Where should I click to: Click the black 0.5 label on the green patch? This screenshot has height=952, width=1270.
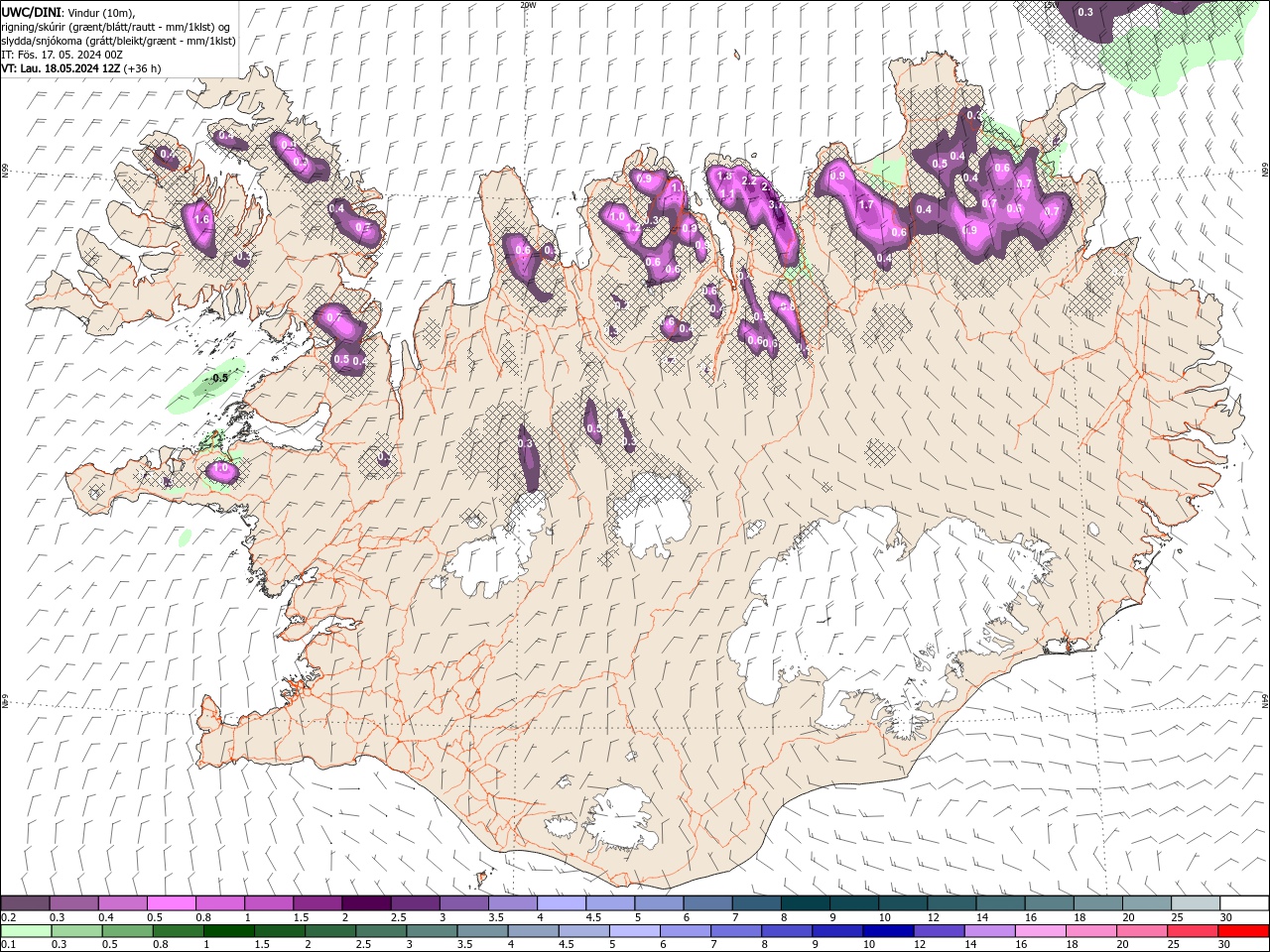(x=220, y=378)
